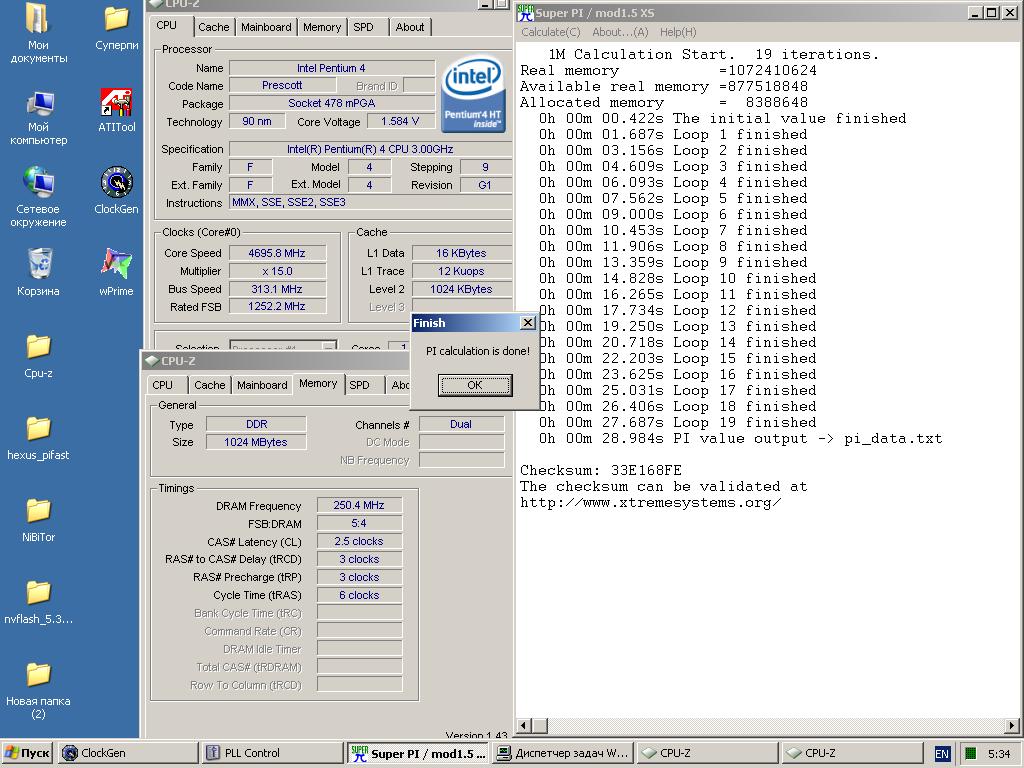Image resolution: width=1024 pixels, height=768 pixels.
Task: Click the Checksum: 33E168FE line
Action: pyautogui.click(x=601, y=470)
